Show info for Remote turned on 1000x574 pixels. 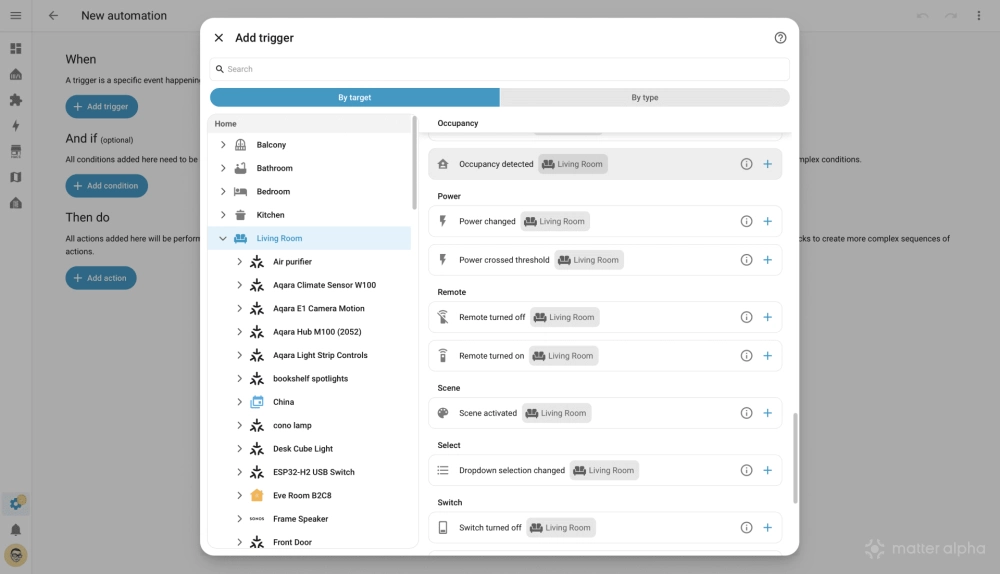click(x=746, y=356)
